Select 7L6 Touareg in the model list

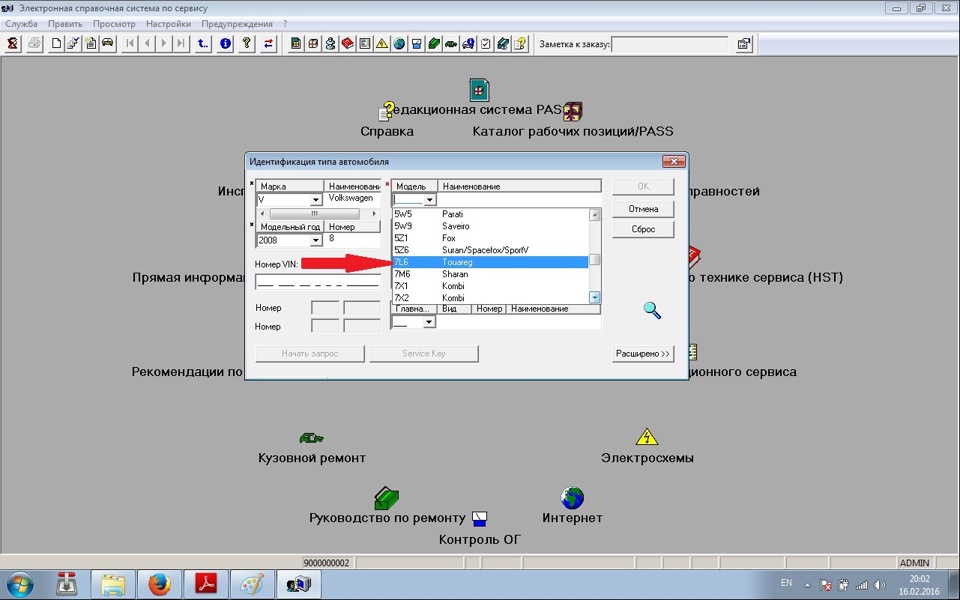pyautogui.click(x=490, y=262)
